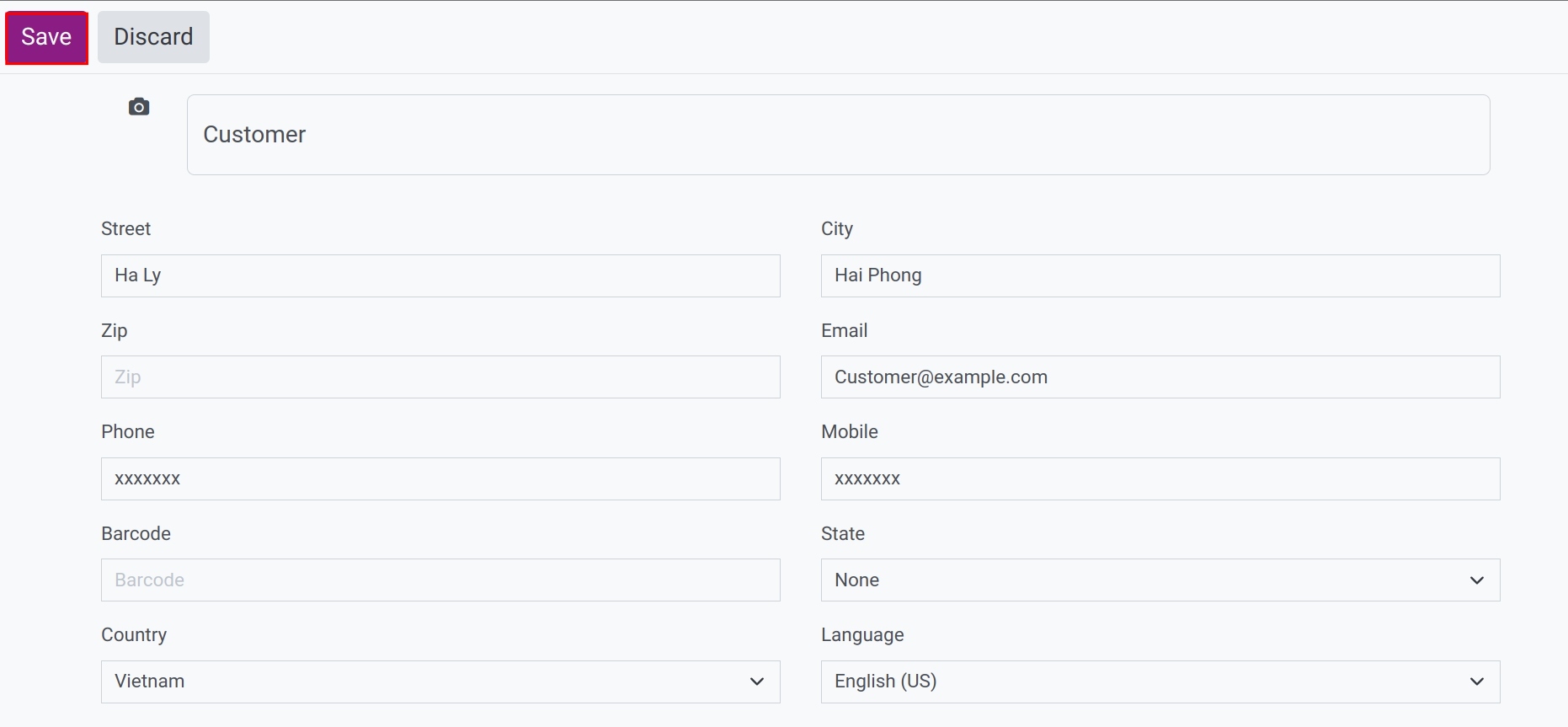Screen dimensions: 1568x727
Task: Click the Email field with Customer@example.com
Action: point(1160,377)
